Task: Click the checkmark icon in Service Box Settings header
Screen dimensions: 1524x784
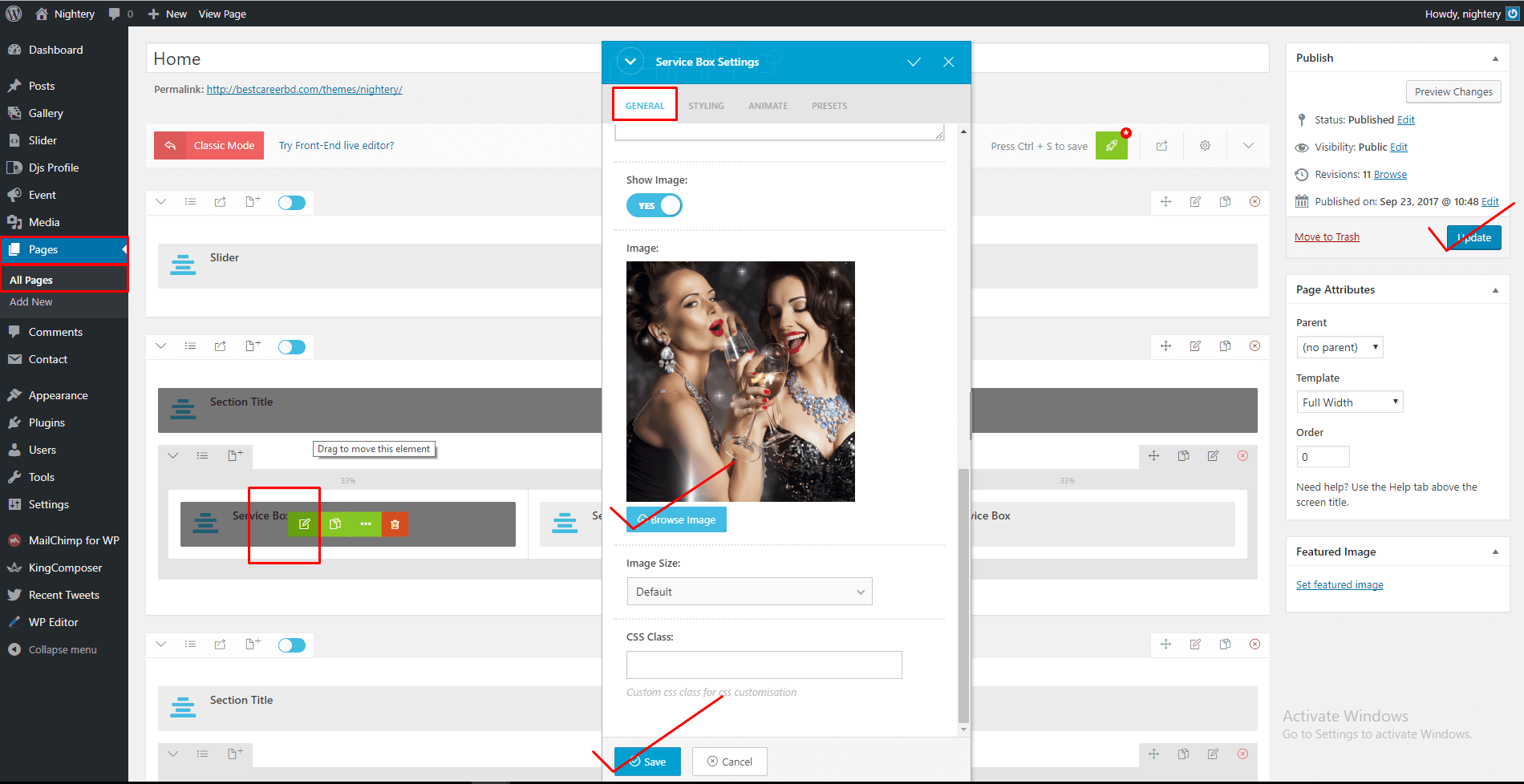Action: tap(914, 62)
